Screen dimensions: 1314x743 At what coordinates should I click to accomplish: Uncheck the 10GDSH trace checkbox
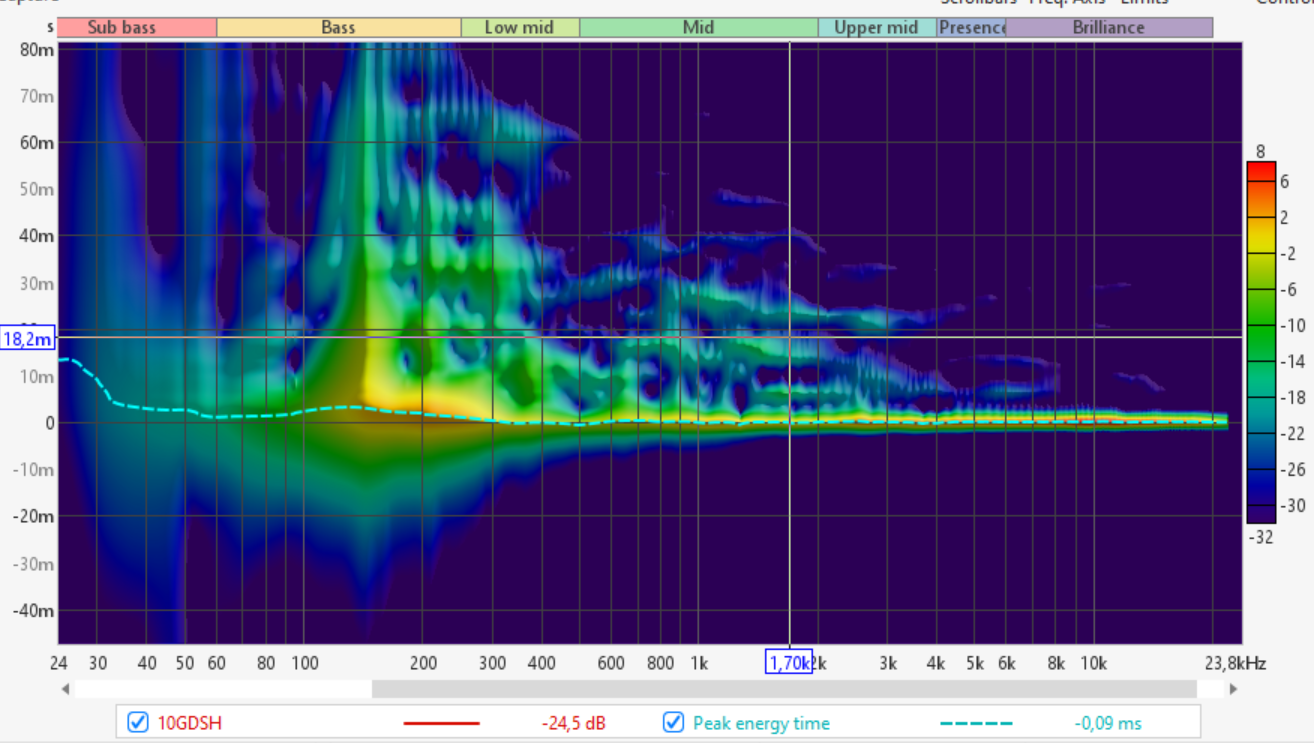tap(138, 722)
